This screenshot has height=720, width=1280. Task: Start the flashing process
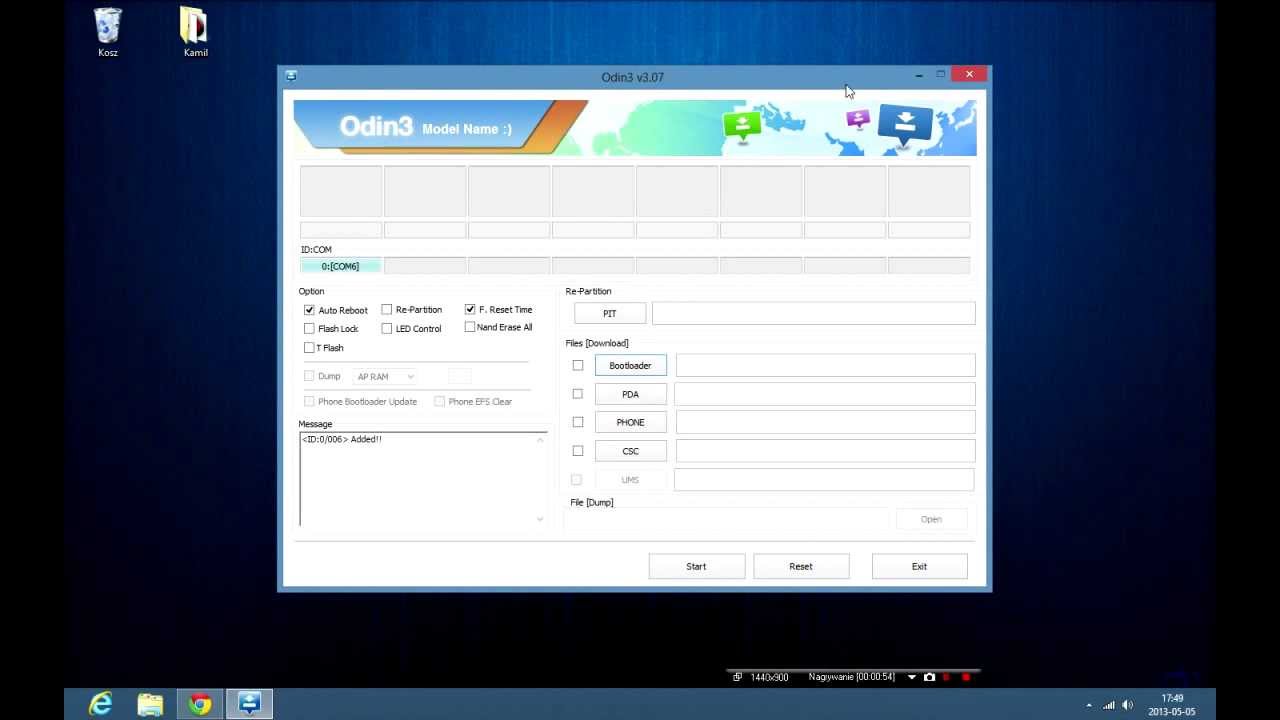point(697,566)
